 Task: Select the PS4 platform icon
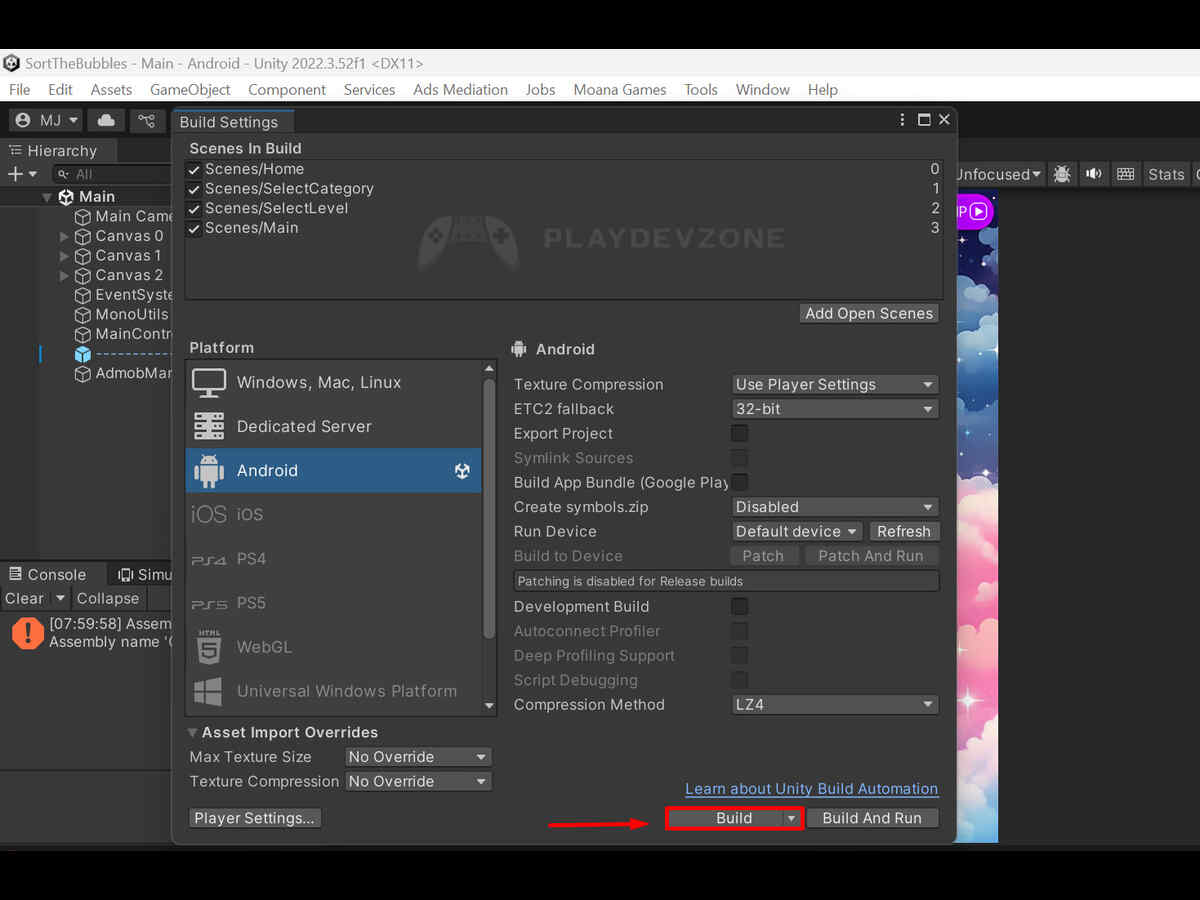[209, 560]
